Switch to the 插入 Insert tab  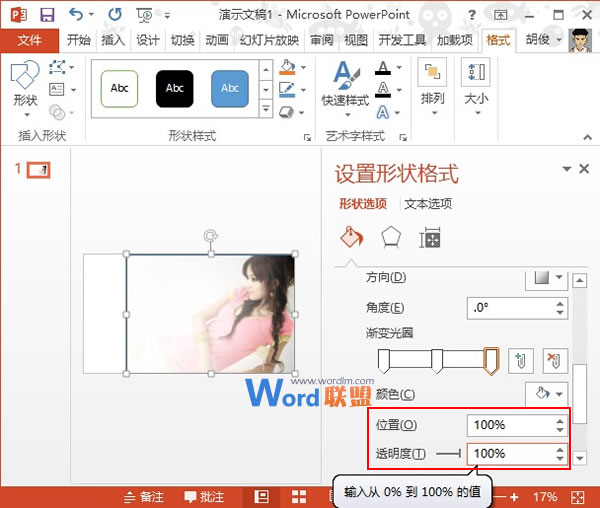113,40
